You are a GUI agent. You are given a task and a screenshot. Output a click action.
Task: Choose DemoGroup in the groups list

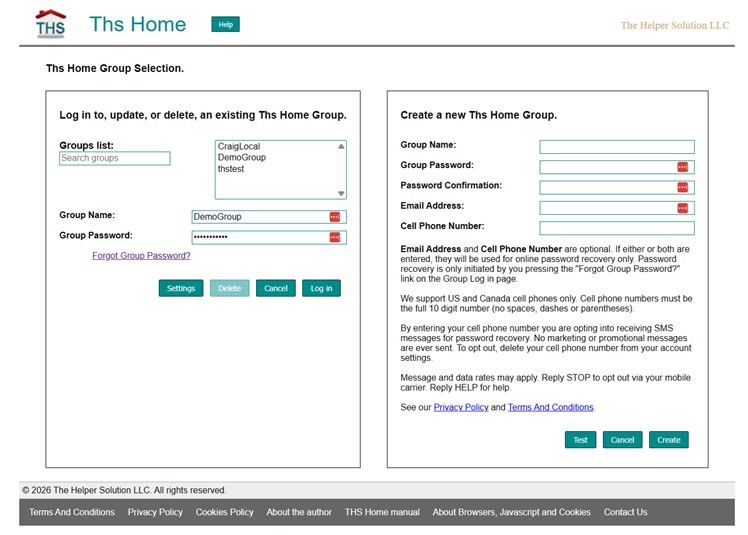point(242,157)
